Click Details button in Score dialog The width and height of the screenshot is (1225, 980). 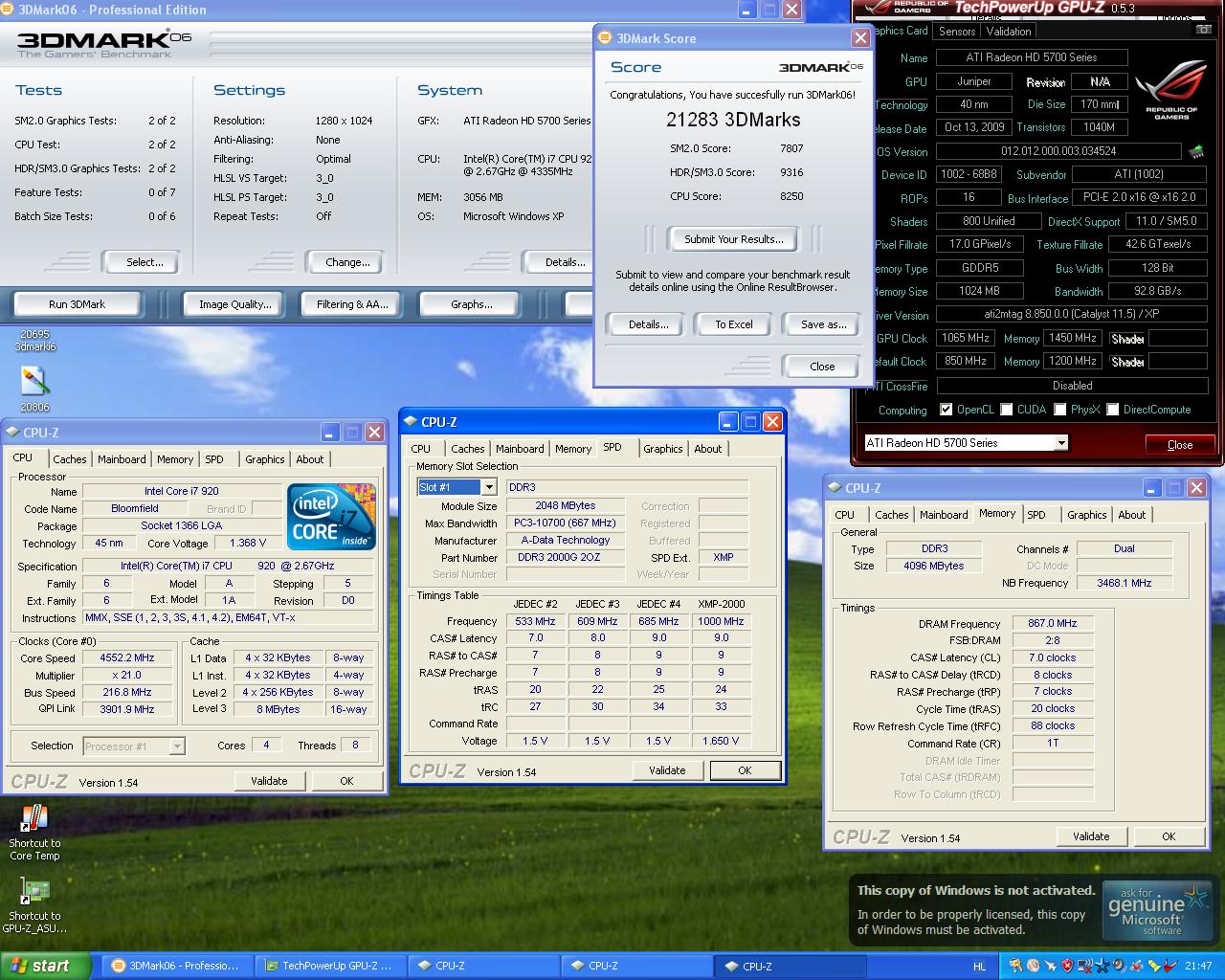648,324
